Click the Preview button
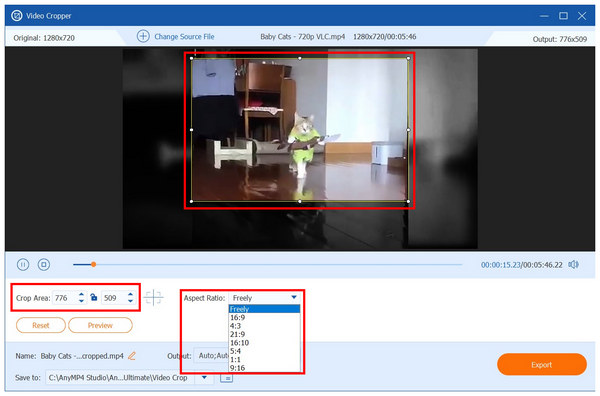Screen dimensions: 600x396 pyautogui.click(x=100, y=325)
